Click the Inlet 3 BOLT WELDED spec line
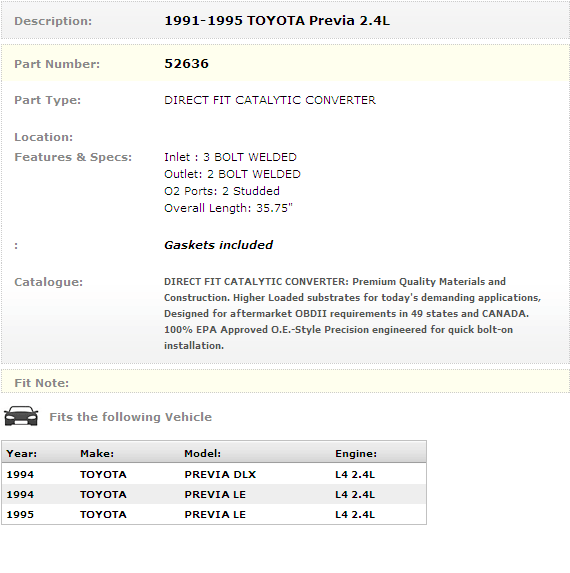This screenshot has width=570, height=573. click(x=230, y=157)
